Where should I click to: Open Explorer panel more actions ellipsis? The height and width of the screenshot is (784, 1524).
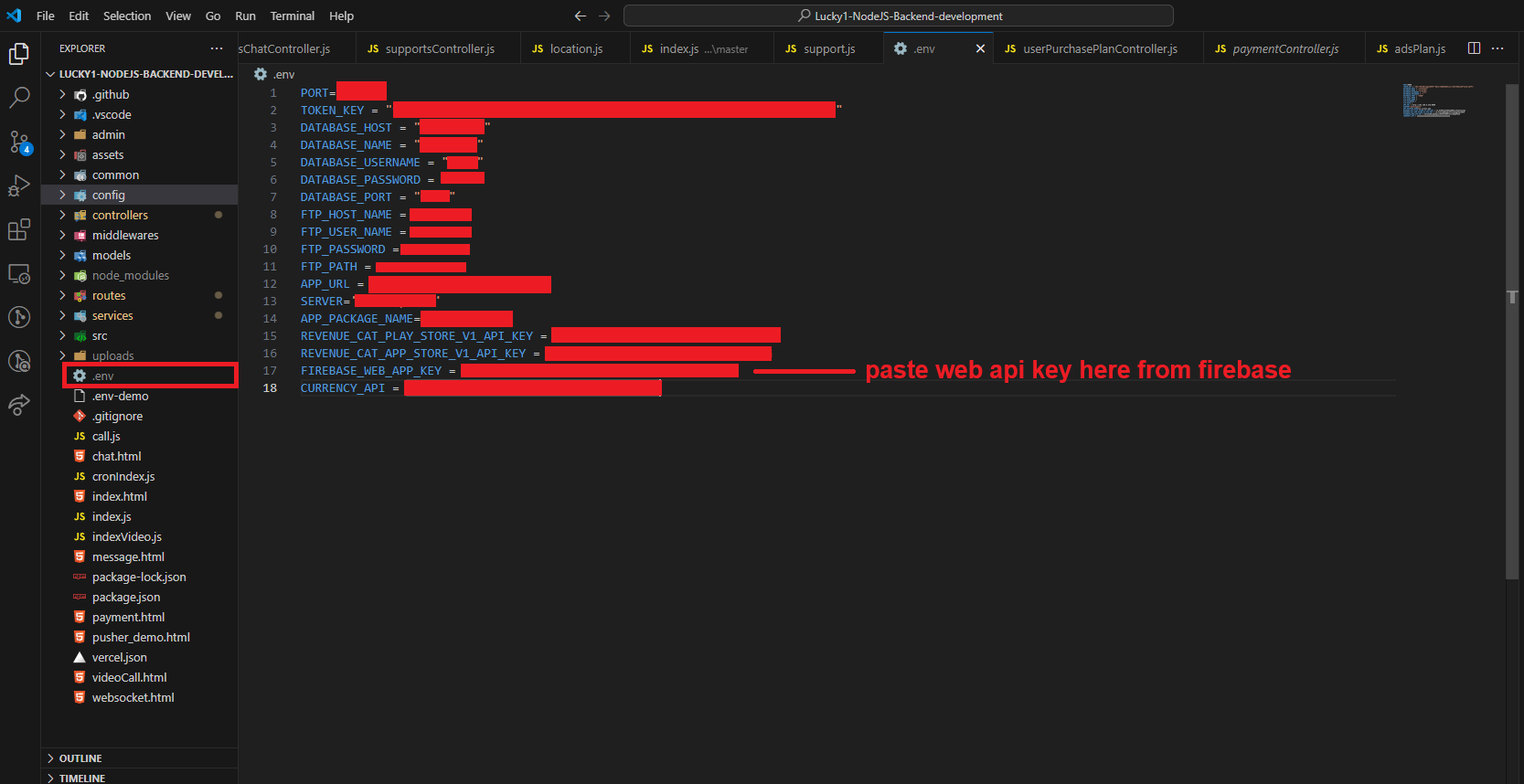pos(216,48)
